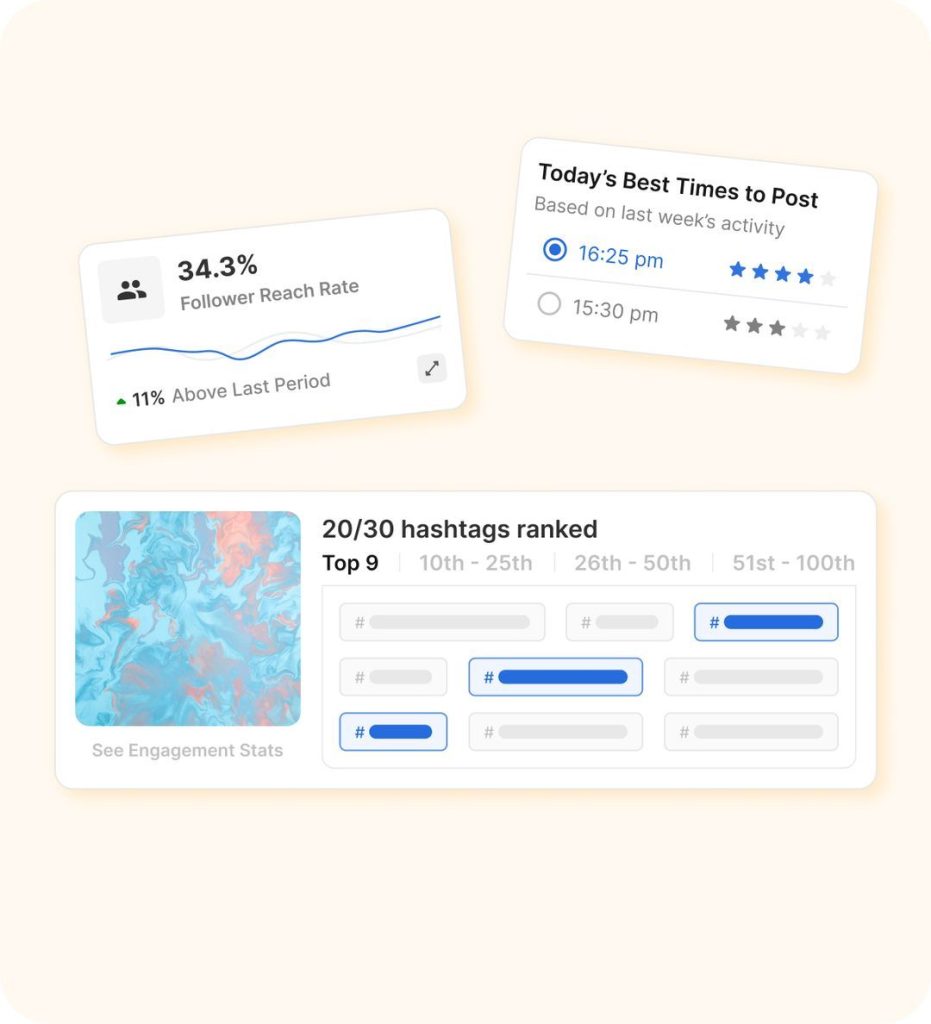Select the short gray hashtag chip in middle row
The image size is (931, 1024).
coord(393,677)
